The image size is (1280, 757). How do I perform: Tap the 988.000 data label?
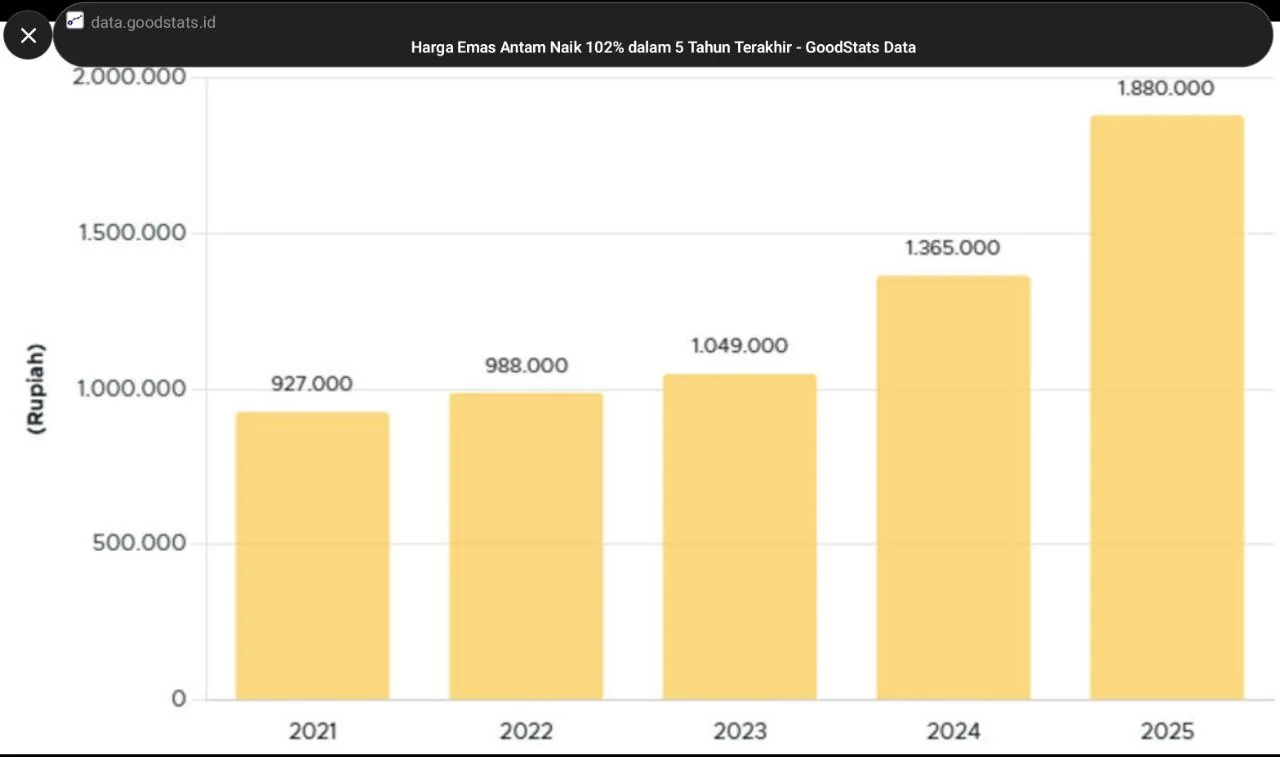526,366
